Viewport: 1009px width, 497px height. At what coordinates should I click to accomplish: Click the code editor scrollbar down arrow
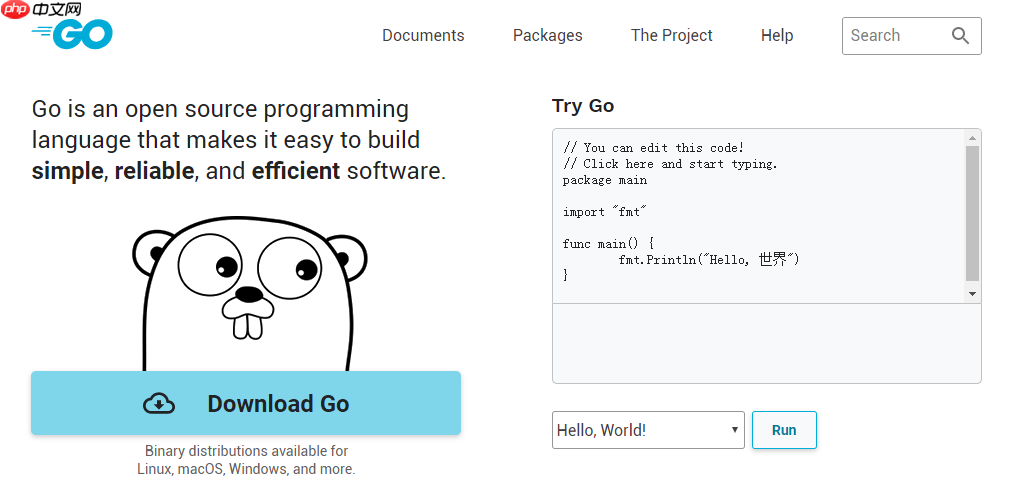(972, 294)
